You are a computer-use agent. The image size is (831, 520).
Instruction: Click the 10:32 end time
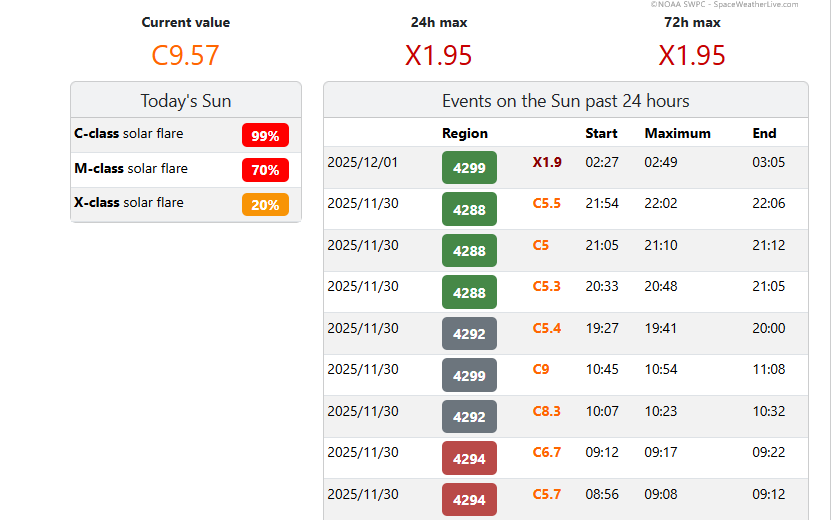click(x=768, y=411)
